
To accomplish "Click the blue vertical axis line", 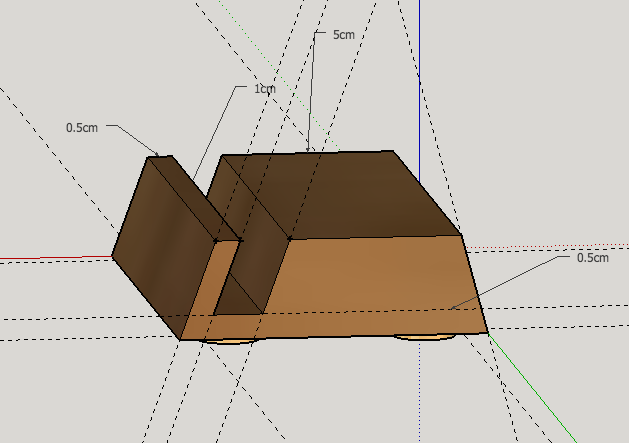I will (x=420, y=90).
